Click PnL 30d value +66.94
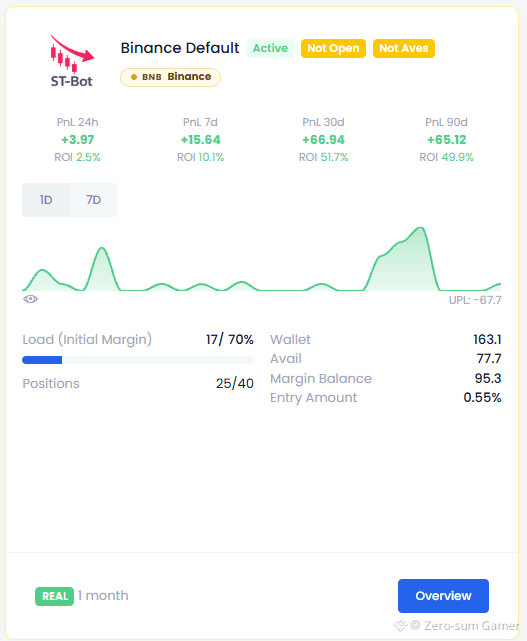Viewport: 527px width, 641px height. tap(323, 140)
